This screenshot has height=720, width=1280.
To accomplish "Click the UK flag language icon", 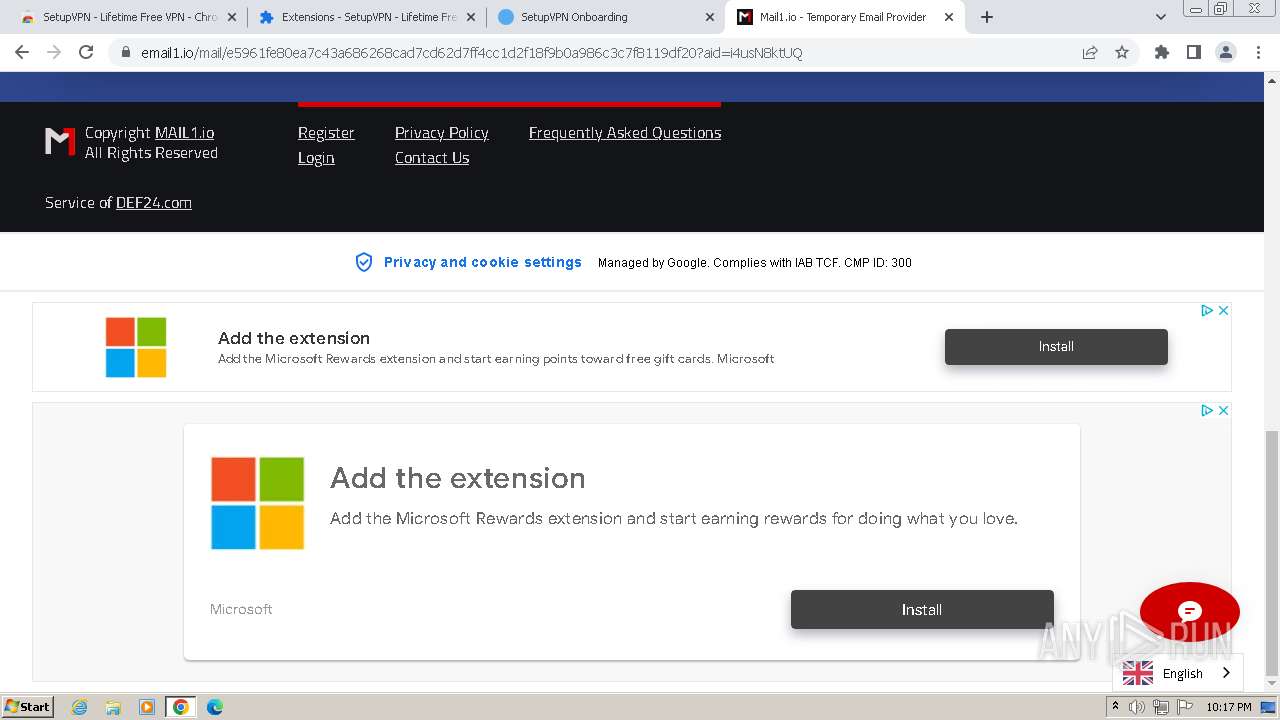I will point(1137,673).
